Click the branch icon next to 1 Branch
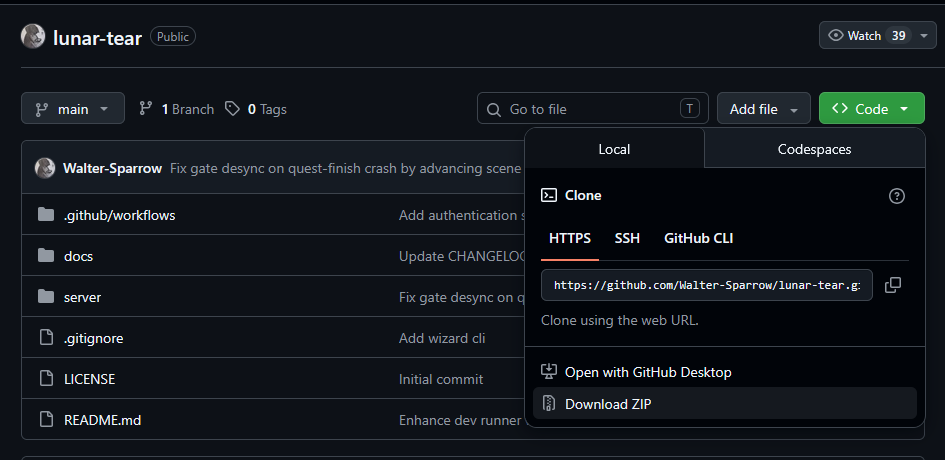 [146, 109]
